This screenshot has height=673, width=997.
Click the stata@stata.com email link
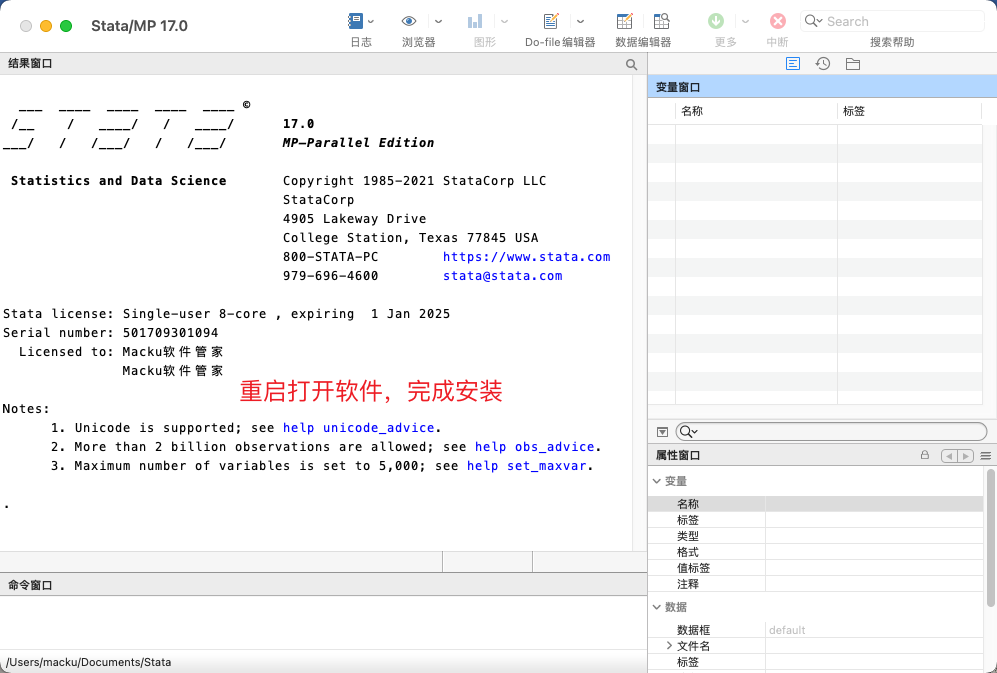pos(502,276)
